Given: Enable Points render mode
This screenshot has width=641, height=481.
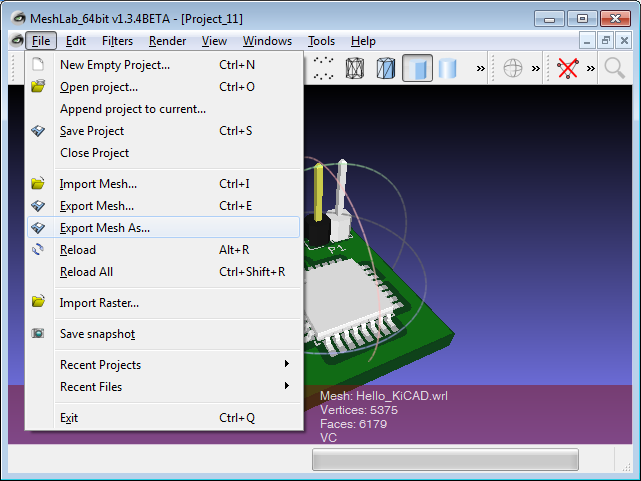Looking at the screenshot, I should tap(323, 68).
